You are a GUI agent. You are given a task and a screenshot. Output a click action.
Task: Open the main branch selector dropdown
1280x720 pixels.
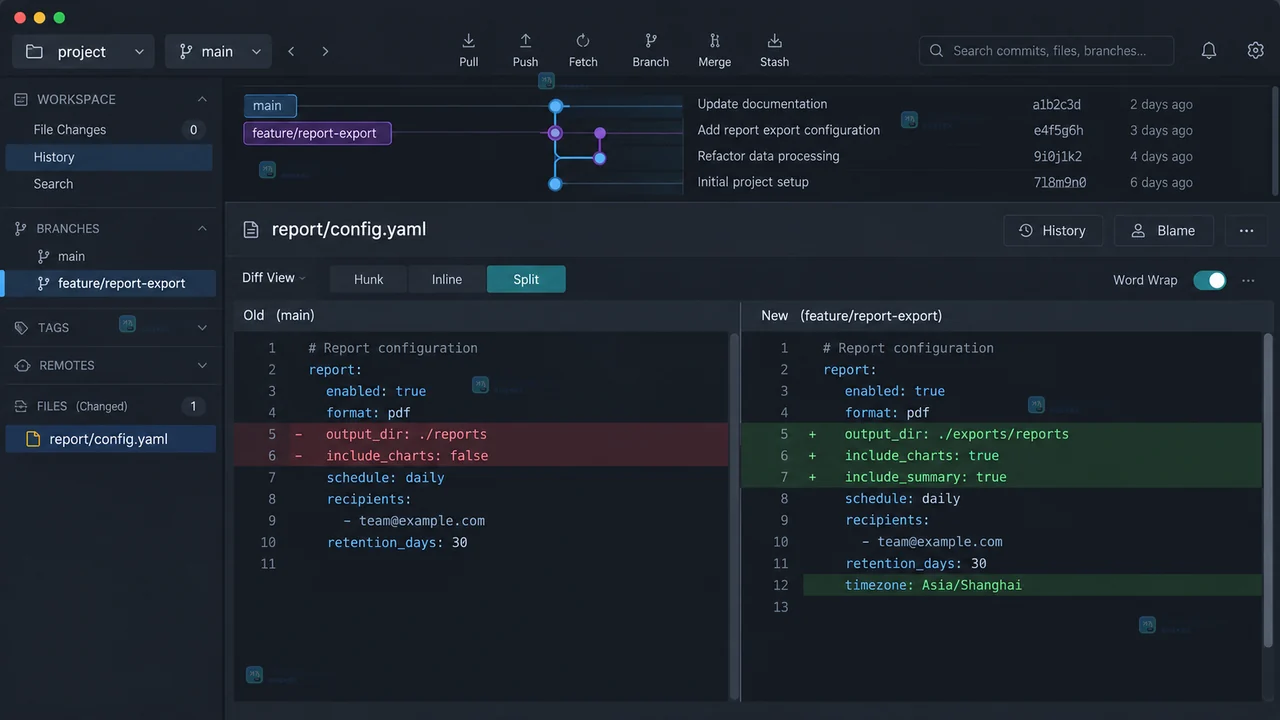point(218,51)
